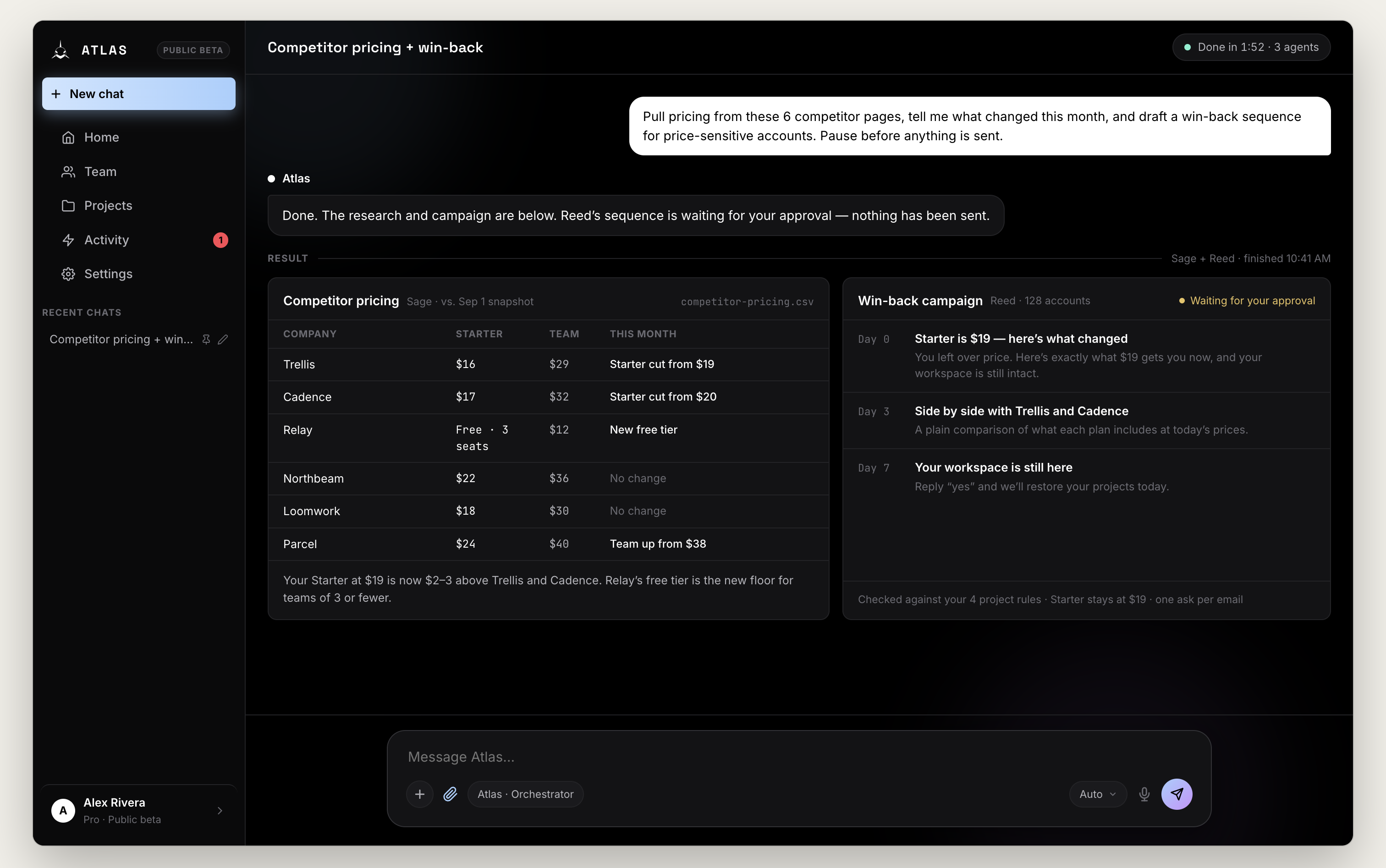Viewport: 1386px width, 868px height.
Task: Select the Trellis company row
Action: (548, 364)
